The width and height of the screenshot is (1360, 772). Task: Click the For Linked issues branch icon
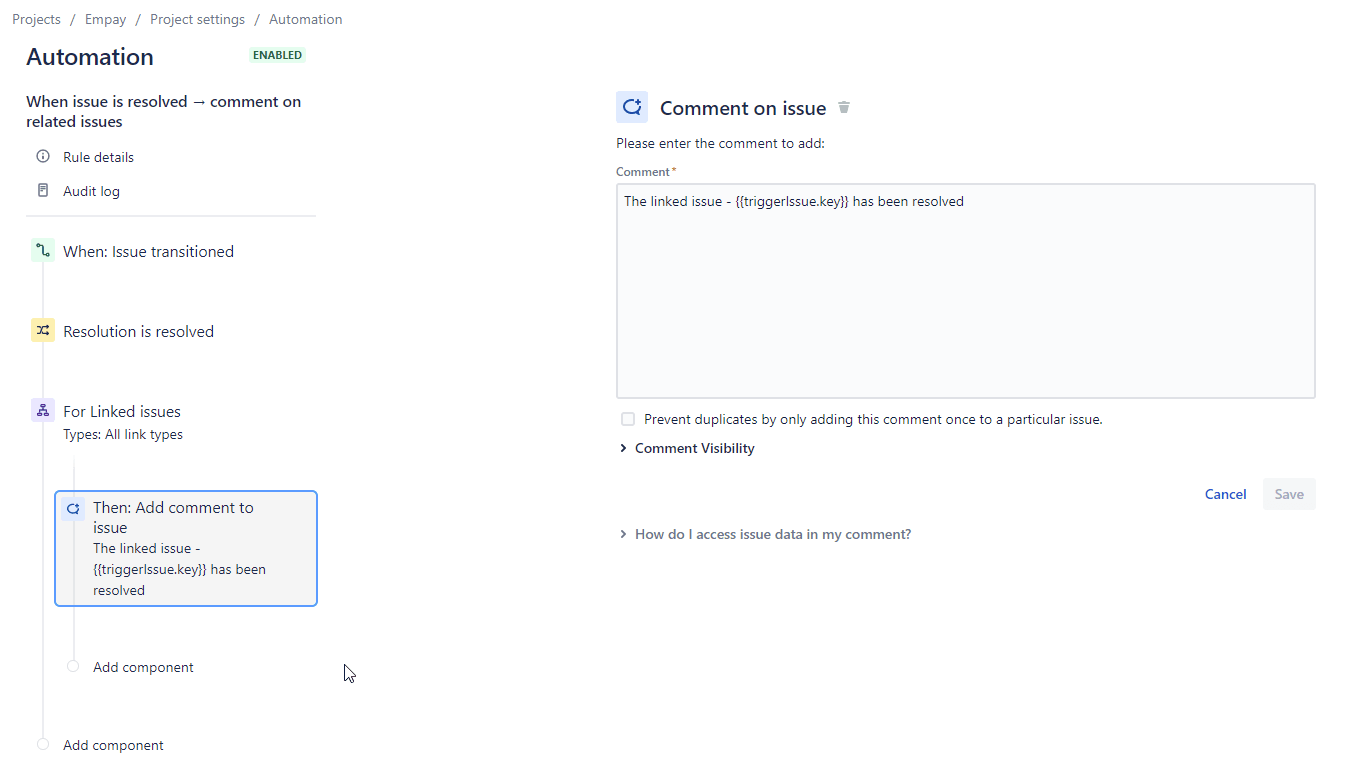42,410
